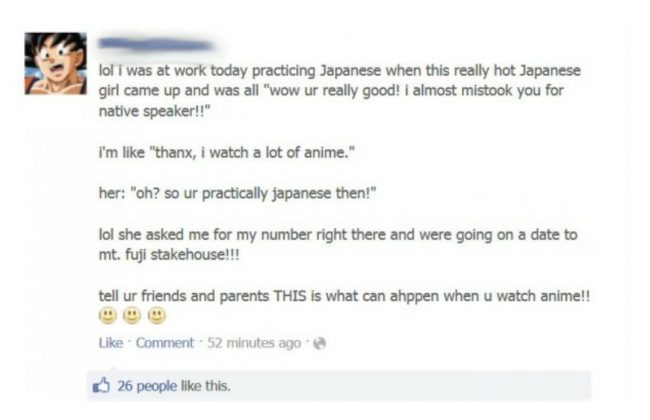Click the 'tell ur friends and parents' line
The image size is (650, 420).
[344, 296]
